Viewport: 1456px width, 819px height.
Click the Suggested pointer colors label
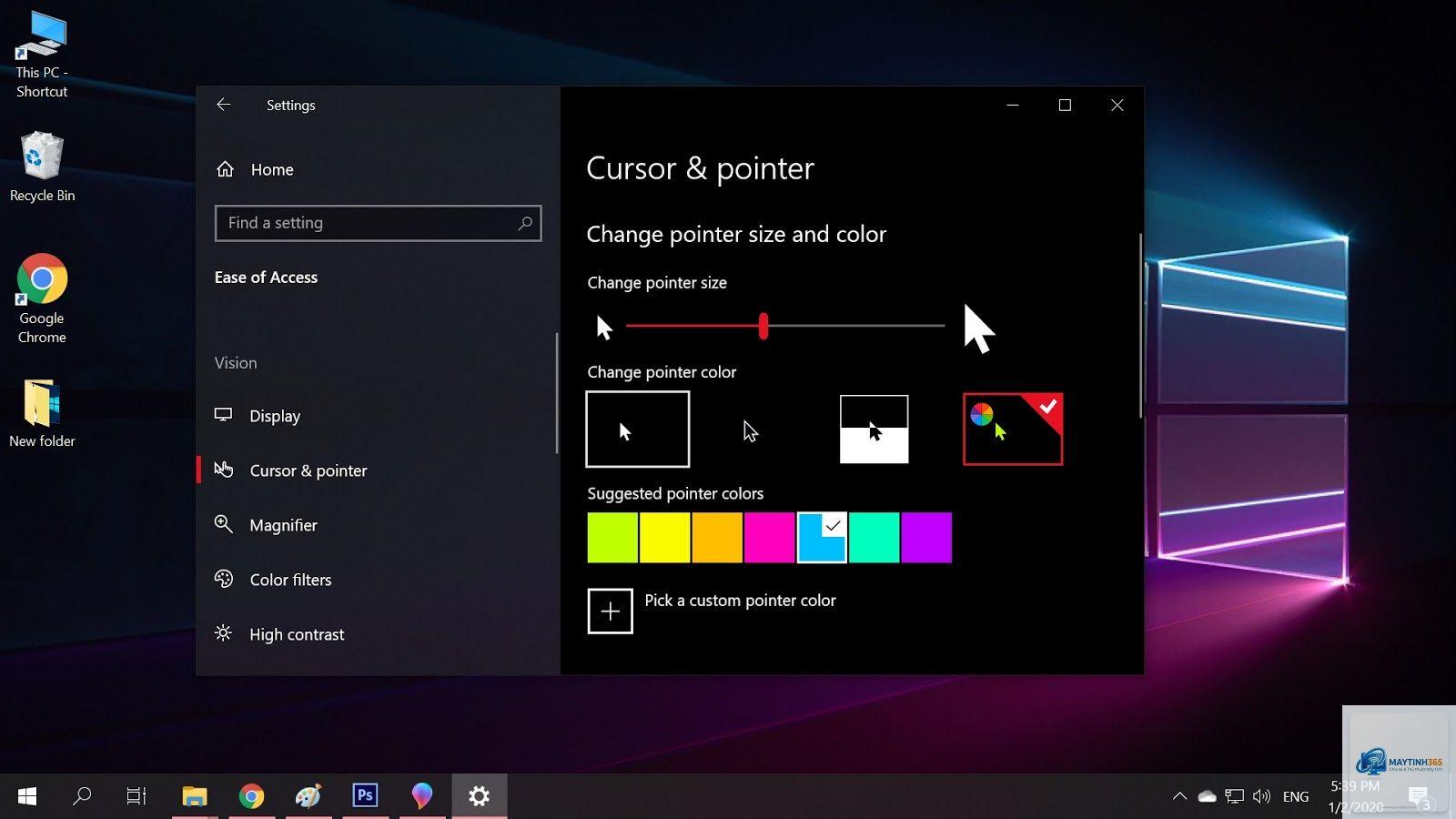click(675, 493)
